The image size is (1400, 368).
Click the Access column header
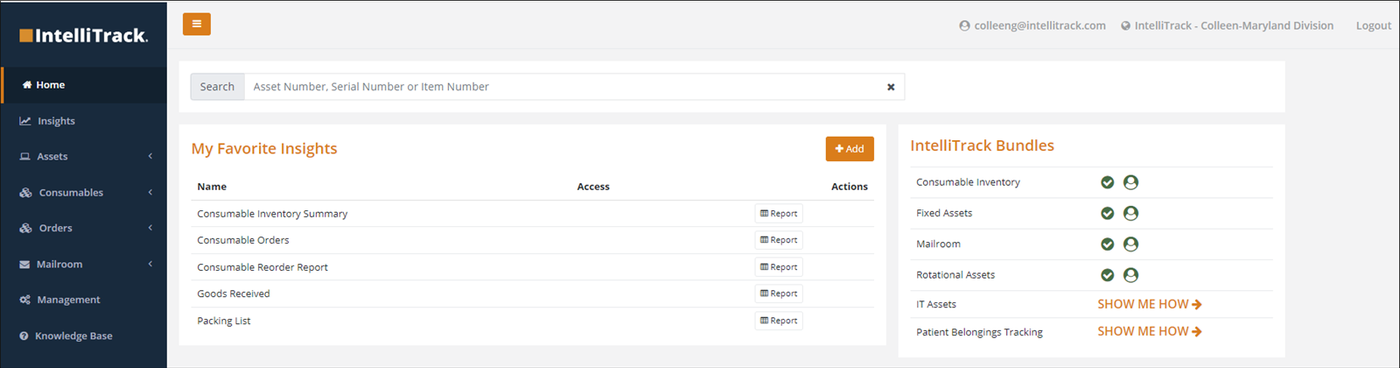pyautogui.click(x=593, y=187)
